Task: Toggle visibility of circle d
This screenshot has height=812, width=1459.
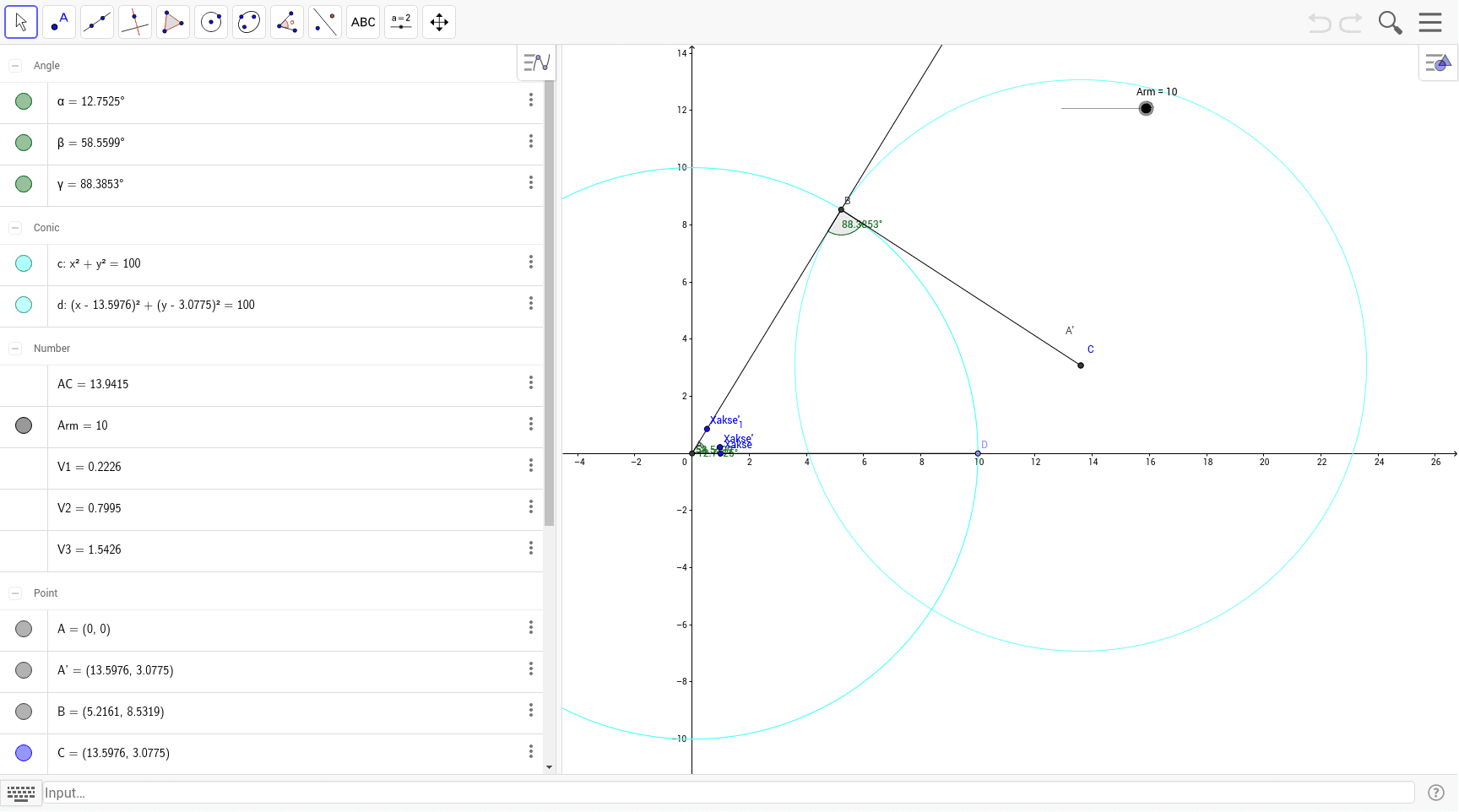Action: click(x=24, y=305)
